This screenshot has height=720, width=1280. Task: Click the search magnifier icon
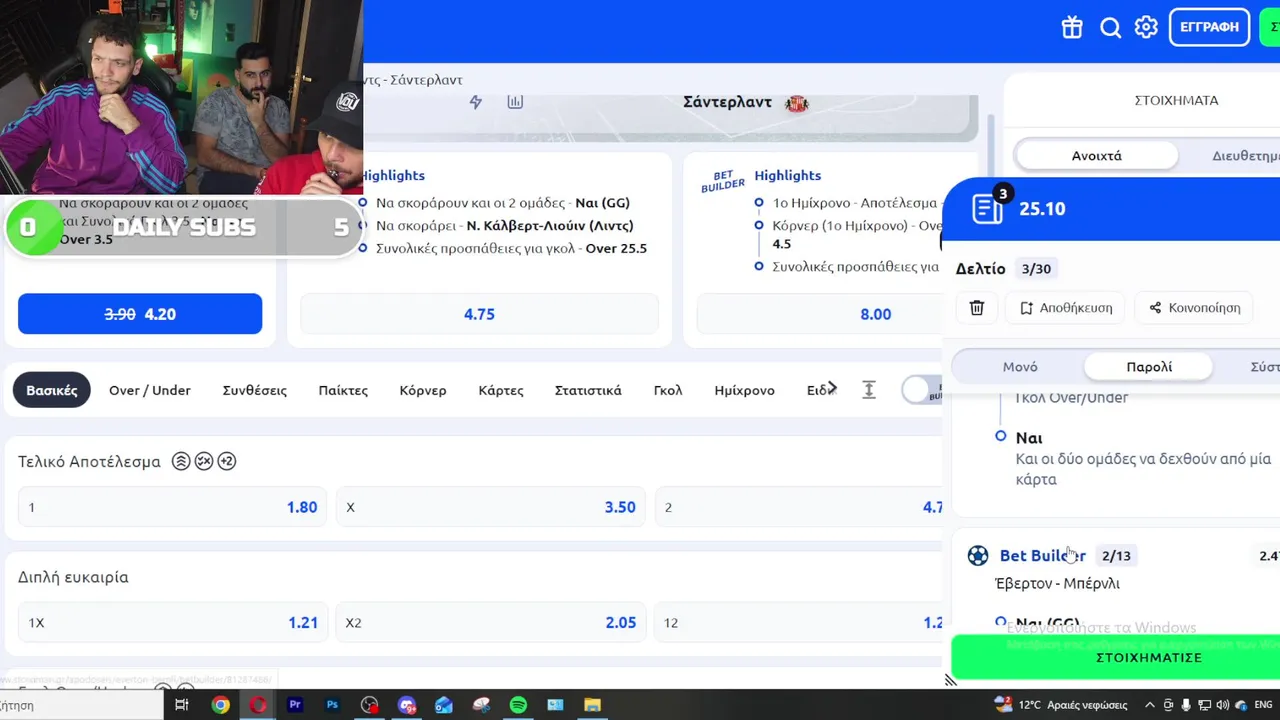(1110, 27)
